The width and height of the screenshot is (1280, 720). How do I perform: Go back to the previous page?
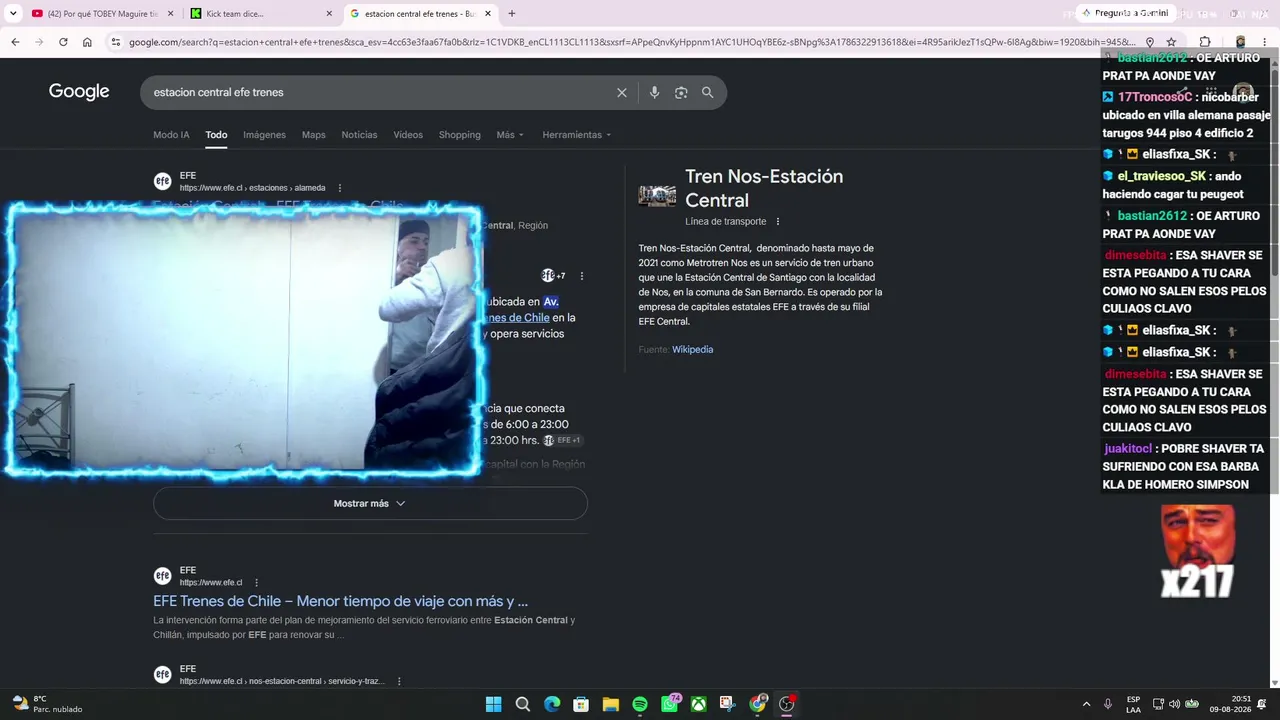[15, 42]
